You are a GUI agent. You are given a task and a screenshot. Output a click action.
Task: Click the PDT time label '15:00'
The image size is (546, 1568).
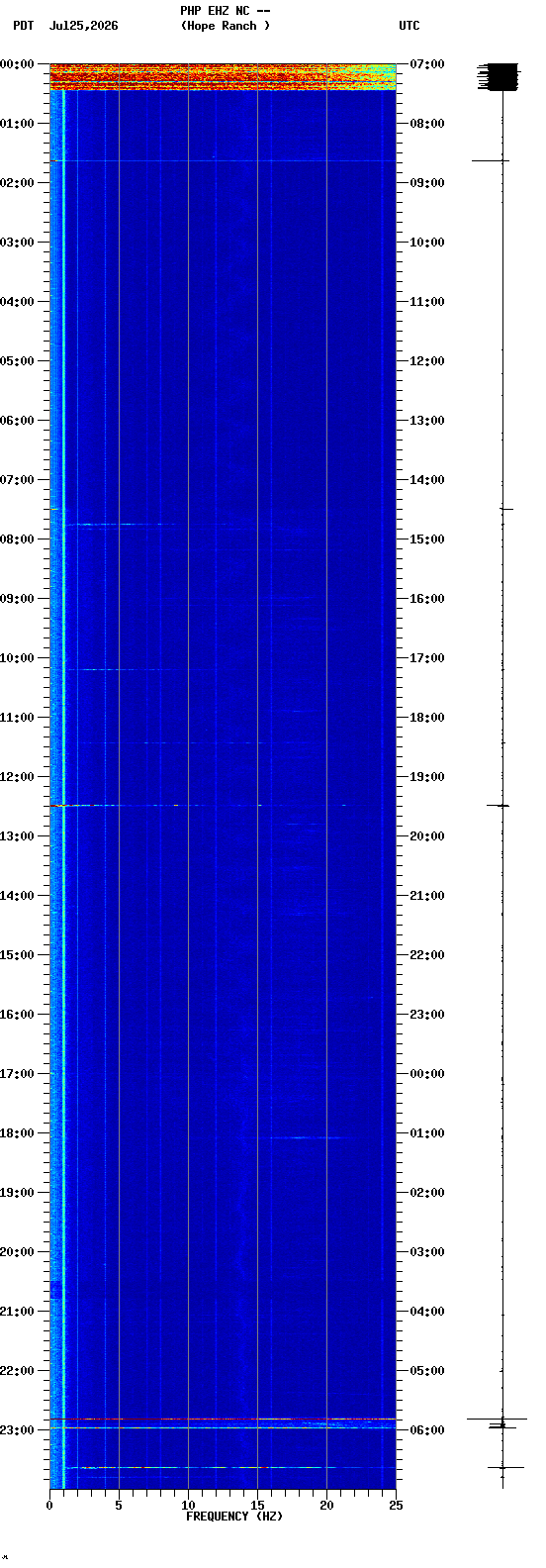click(x=17, y=955)
